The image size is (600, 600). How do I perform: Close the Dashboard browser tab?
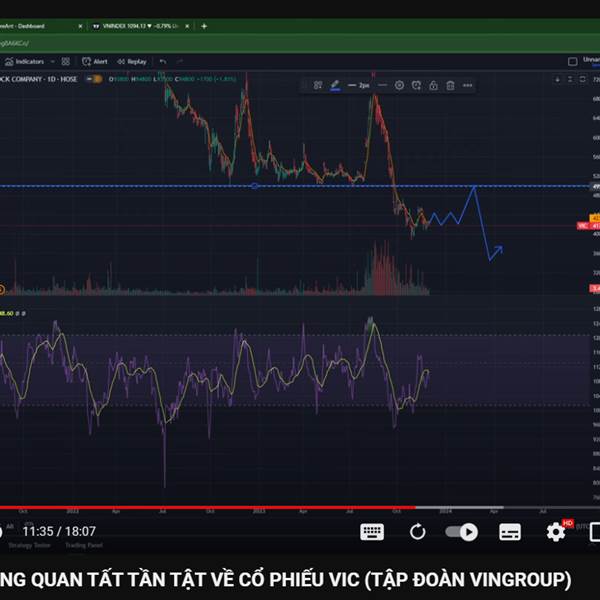pos(80,26)
